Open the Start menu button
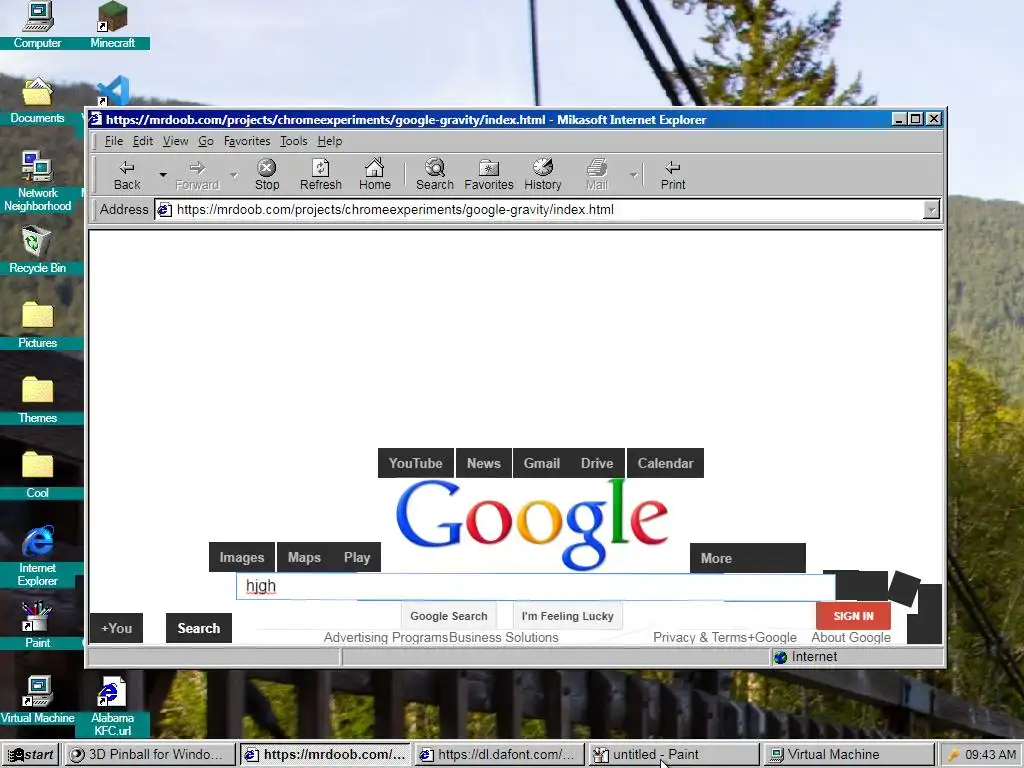The height and width of the screenshot is (768, 1024). [x=31, y=754]
